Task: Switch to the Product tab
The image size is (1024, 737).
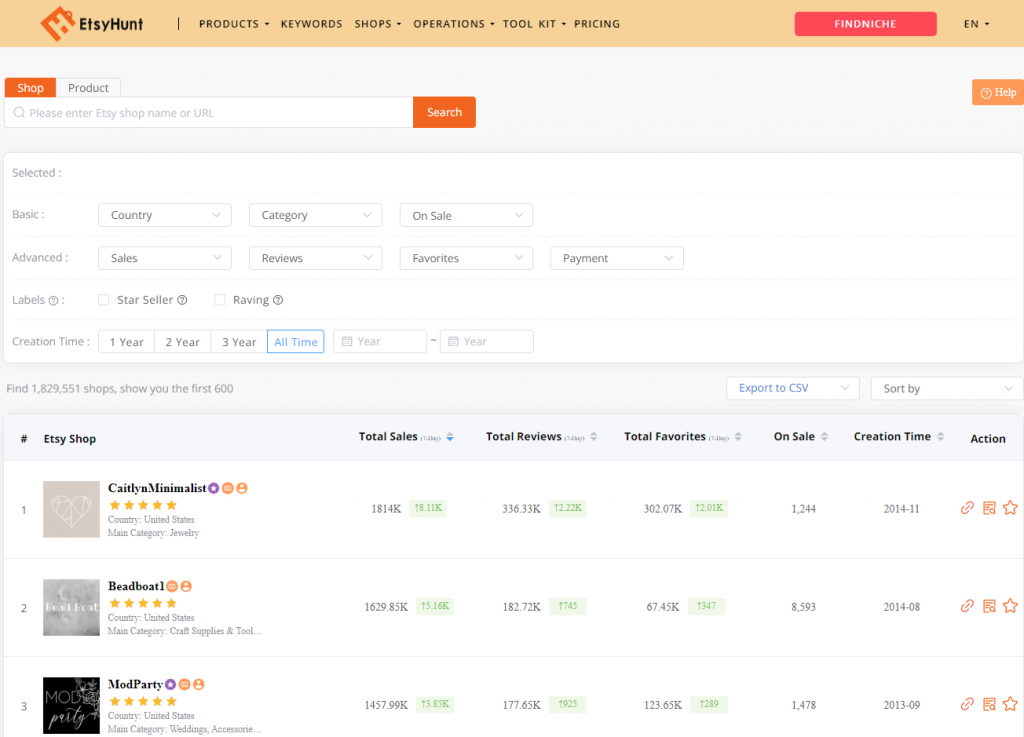Action: pyautogui.click(x=88, y=88)
